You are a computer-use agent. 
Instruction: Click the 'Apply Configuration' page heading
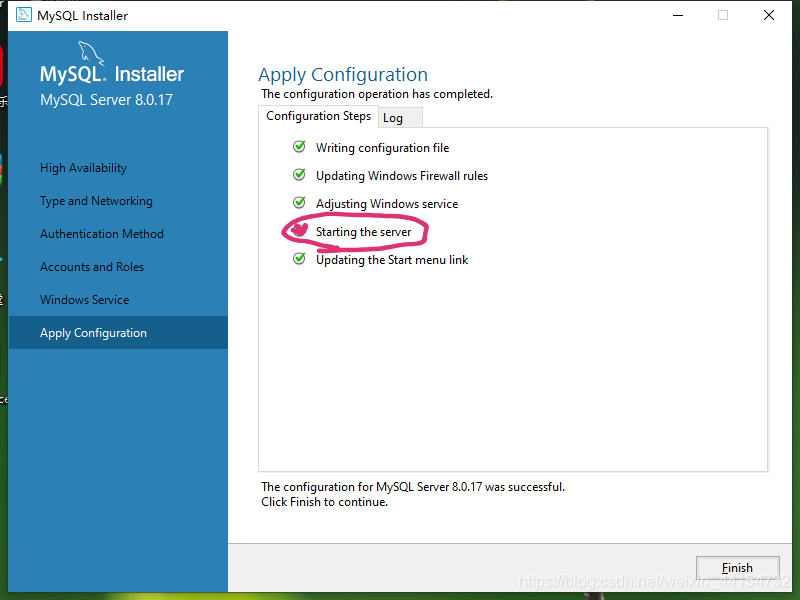[343, 74]
